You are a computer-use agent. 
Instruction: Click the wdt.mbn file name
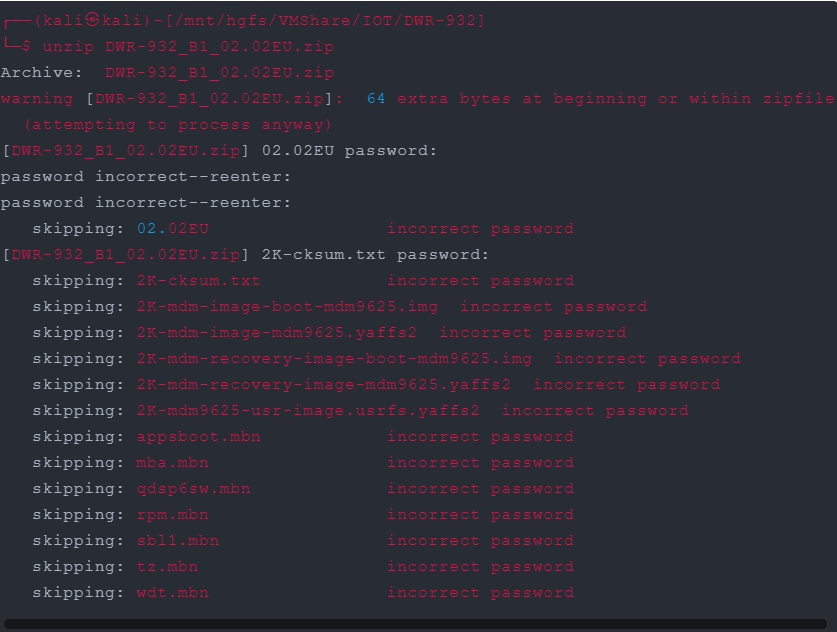[172, 593]
